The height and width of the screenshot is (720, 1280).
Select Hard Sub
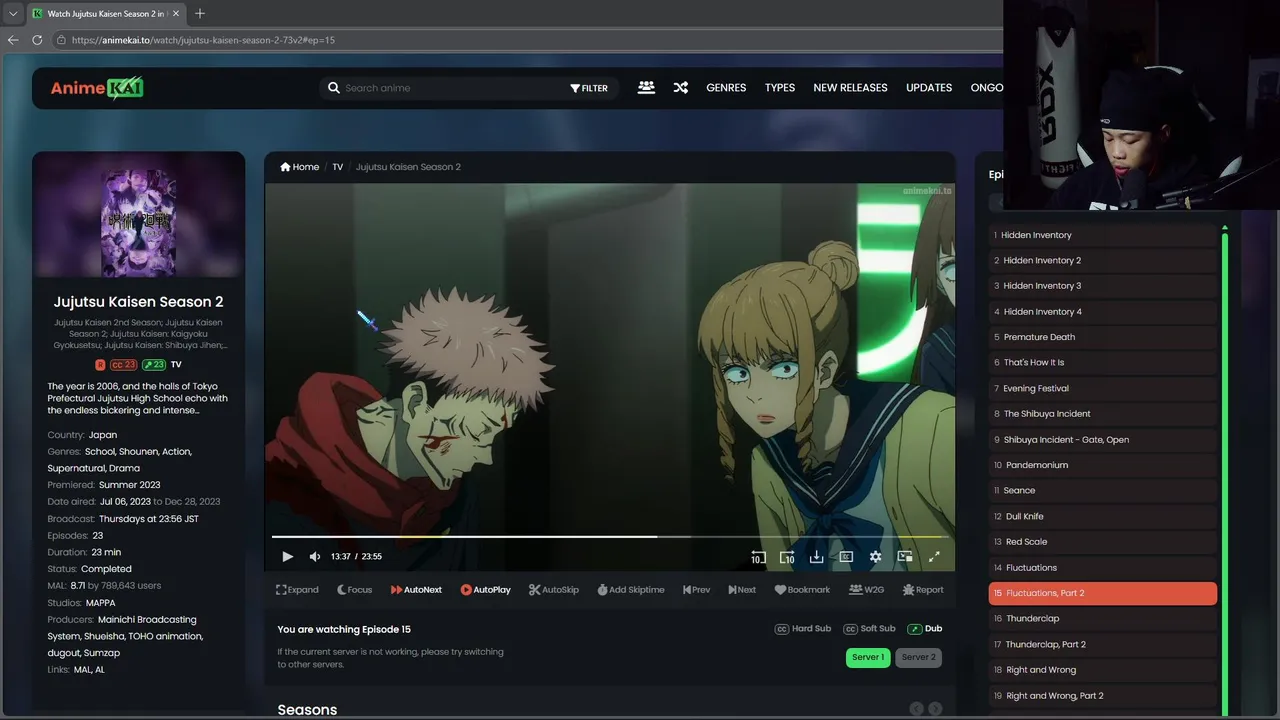click(803, 629)
